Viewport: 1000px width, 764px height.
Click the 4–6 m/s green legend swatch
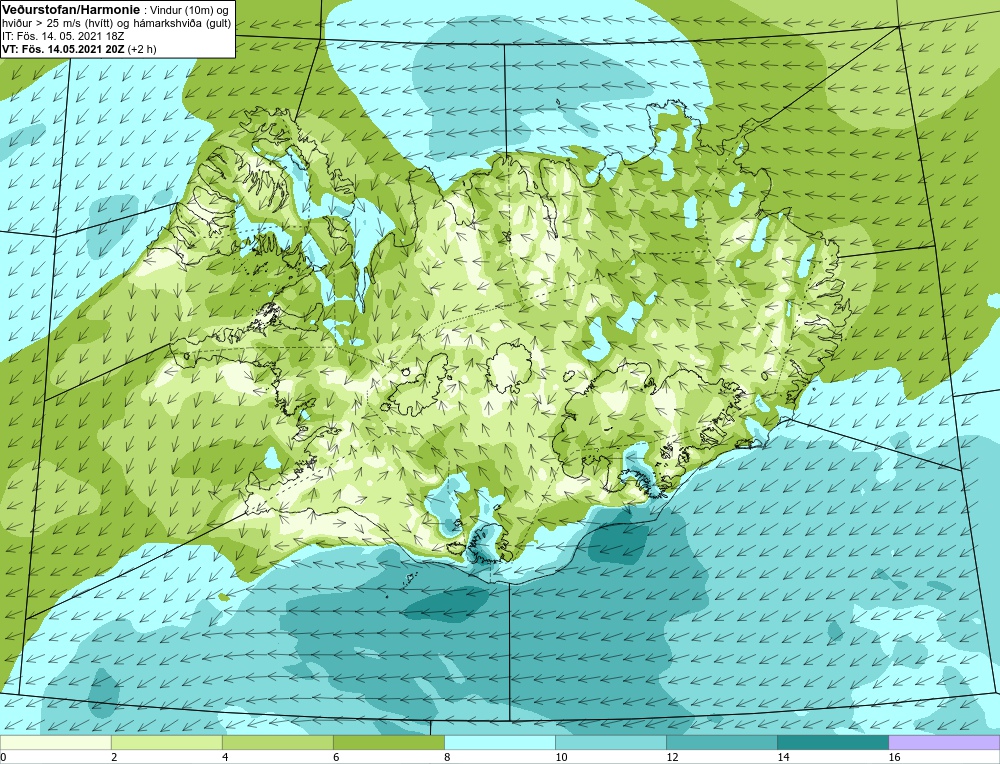(277, 743)
